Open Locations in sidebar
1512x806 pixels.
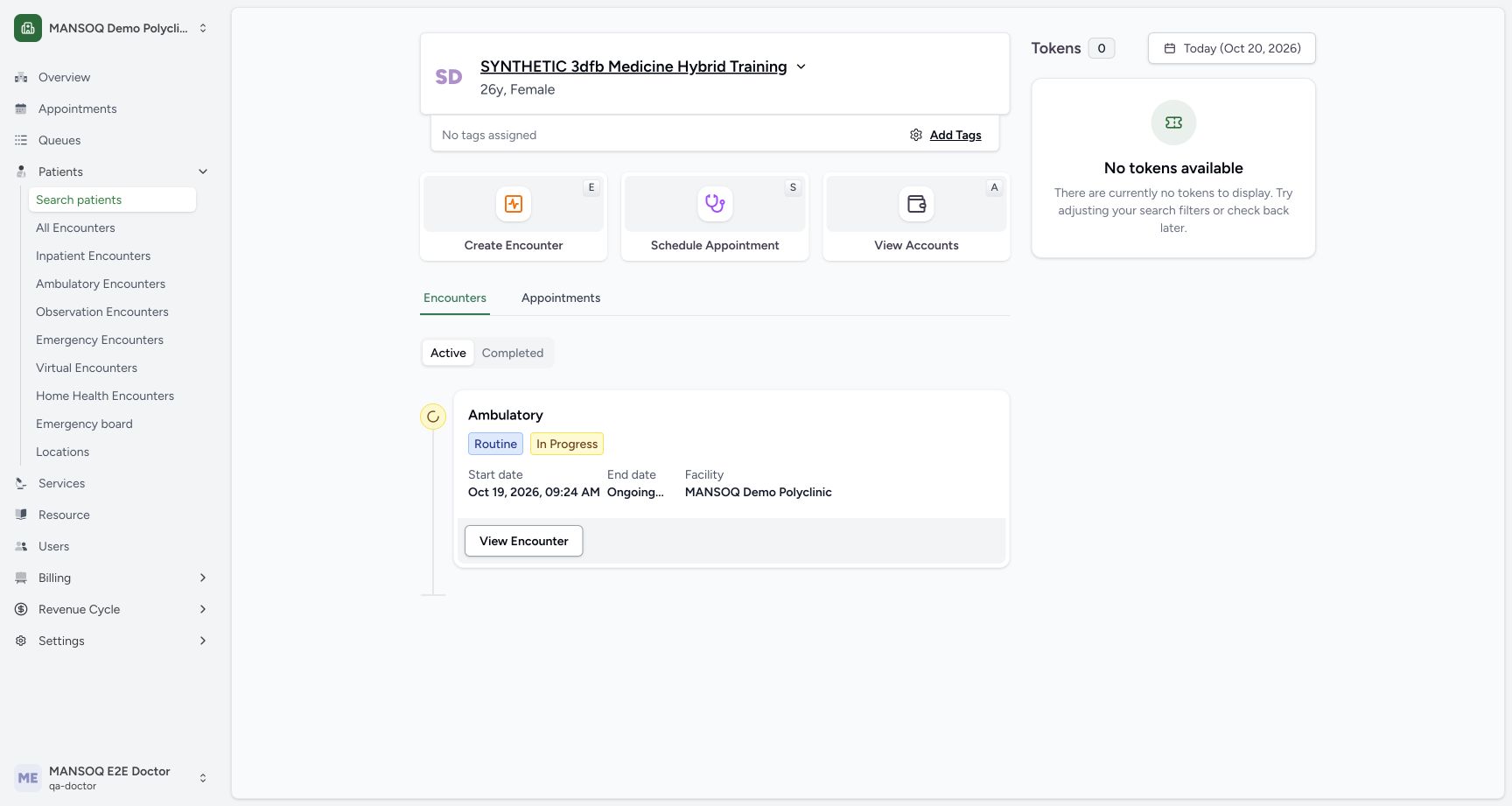[x=112, y=452]
